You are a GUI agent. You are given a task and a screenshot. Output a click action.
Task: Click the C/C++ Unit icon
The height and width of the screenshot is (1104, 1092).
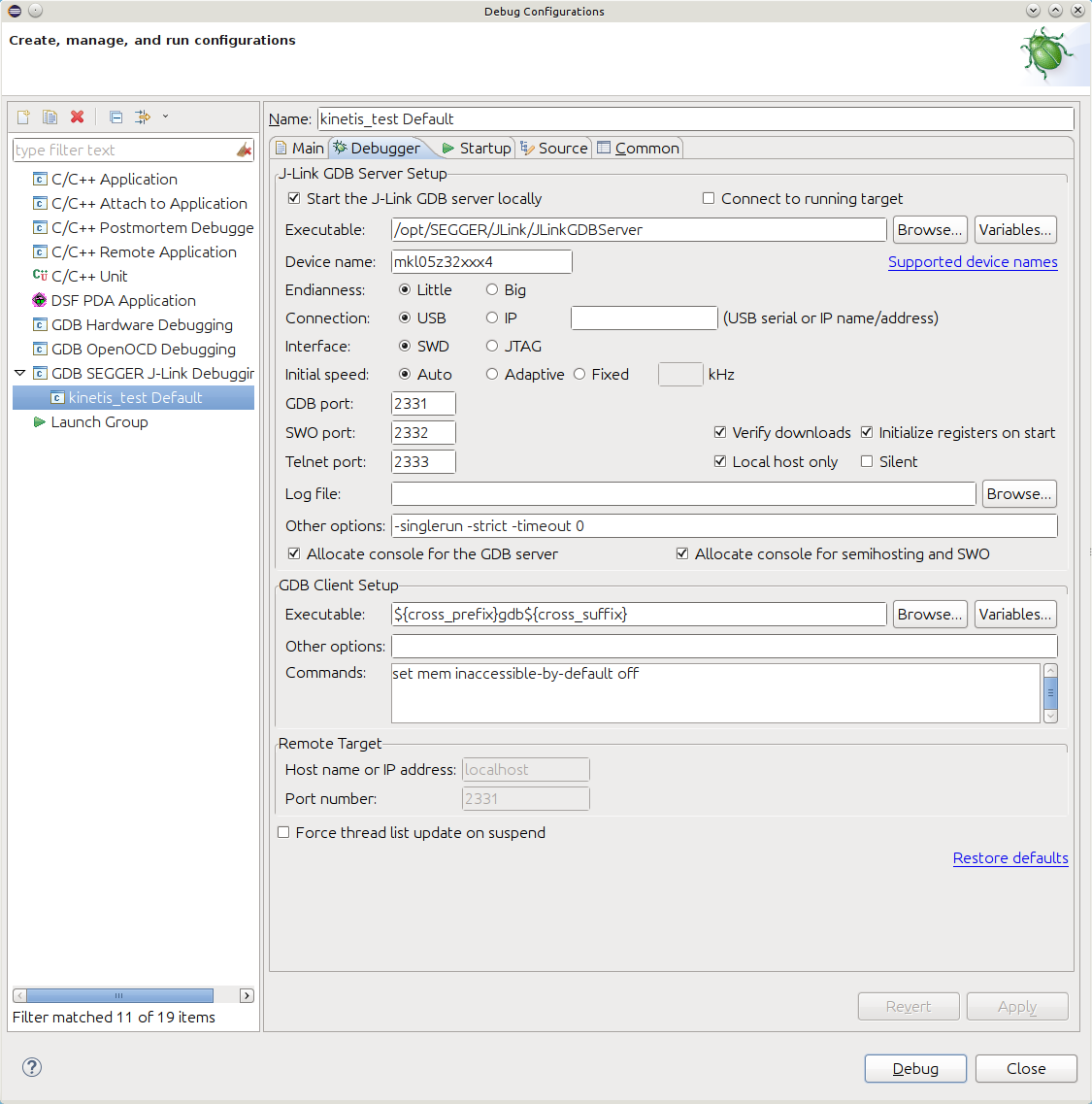tap(40, 276)
